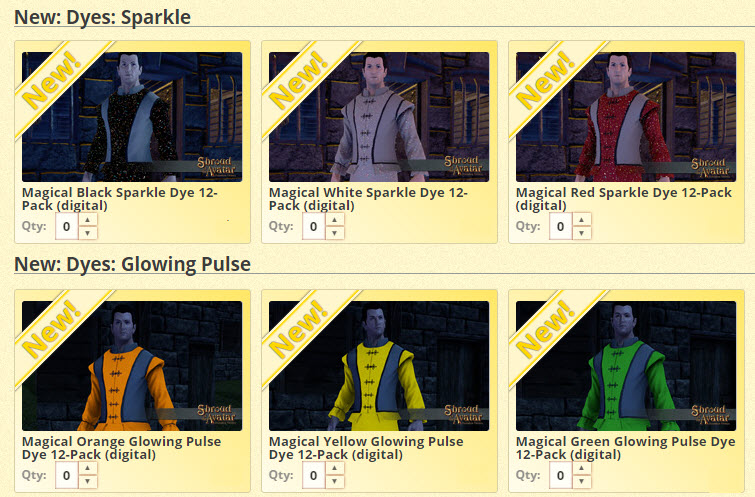The height and width of the screenshot is (497, 755).
Task: Decrease quantity of Yellow Glowing Pulse Dye
Action: click(335, 481)
